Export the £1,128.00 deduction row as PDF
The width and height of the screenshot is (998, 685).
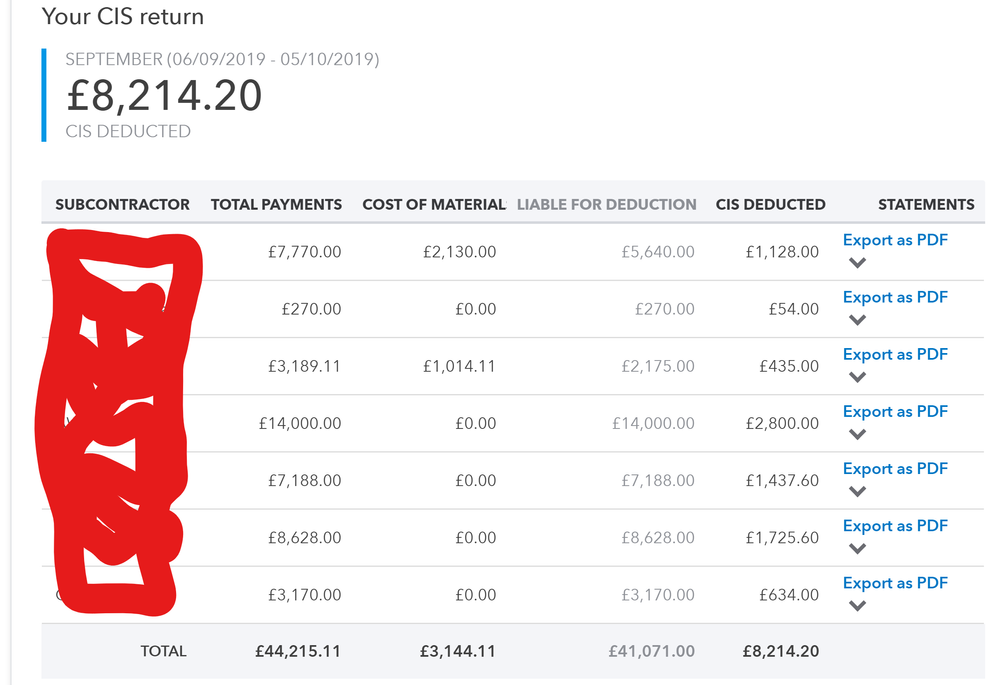tap(895, 240)
